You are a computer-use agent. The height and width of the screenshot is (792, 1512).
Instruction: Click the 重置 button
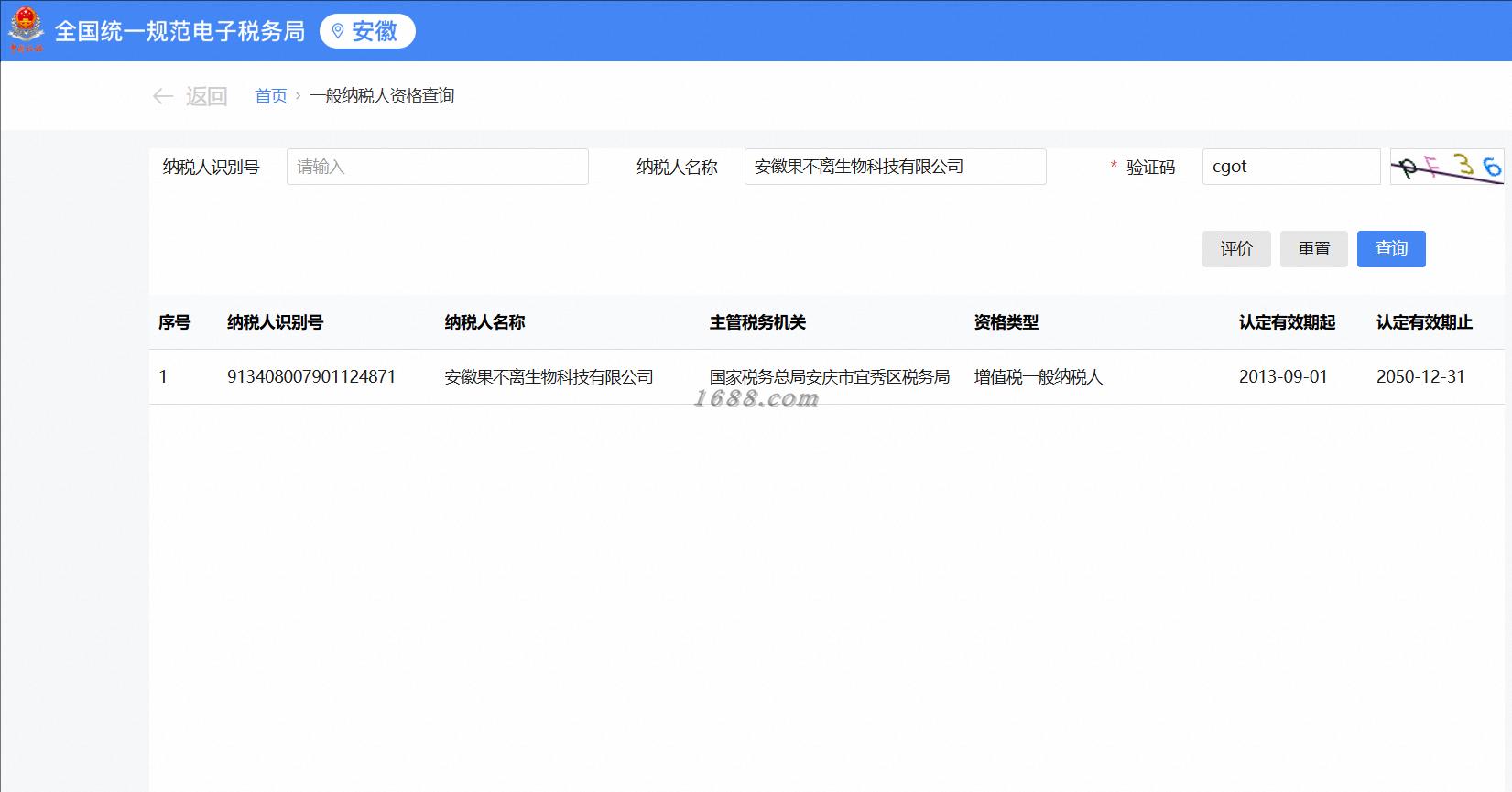1314,249
